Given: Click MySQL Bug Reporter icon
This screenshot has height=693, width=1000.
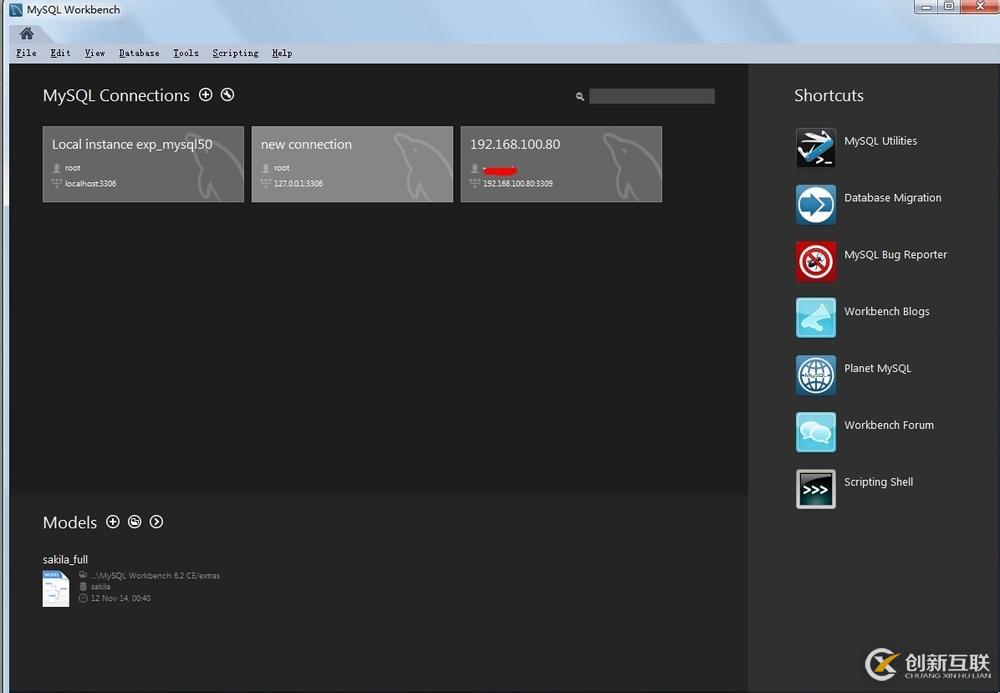Looking at the screenshot, I should (816, 261).
